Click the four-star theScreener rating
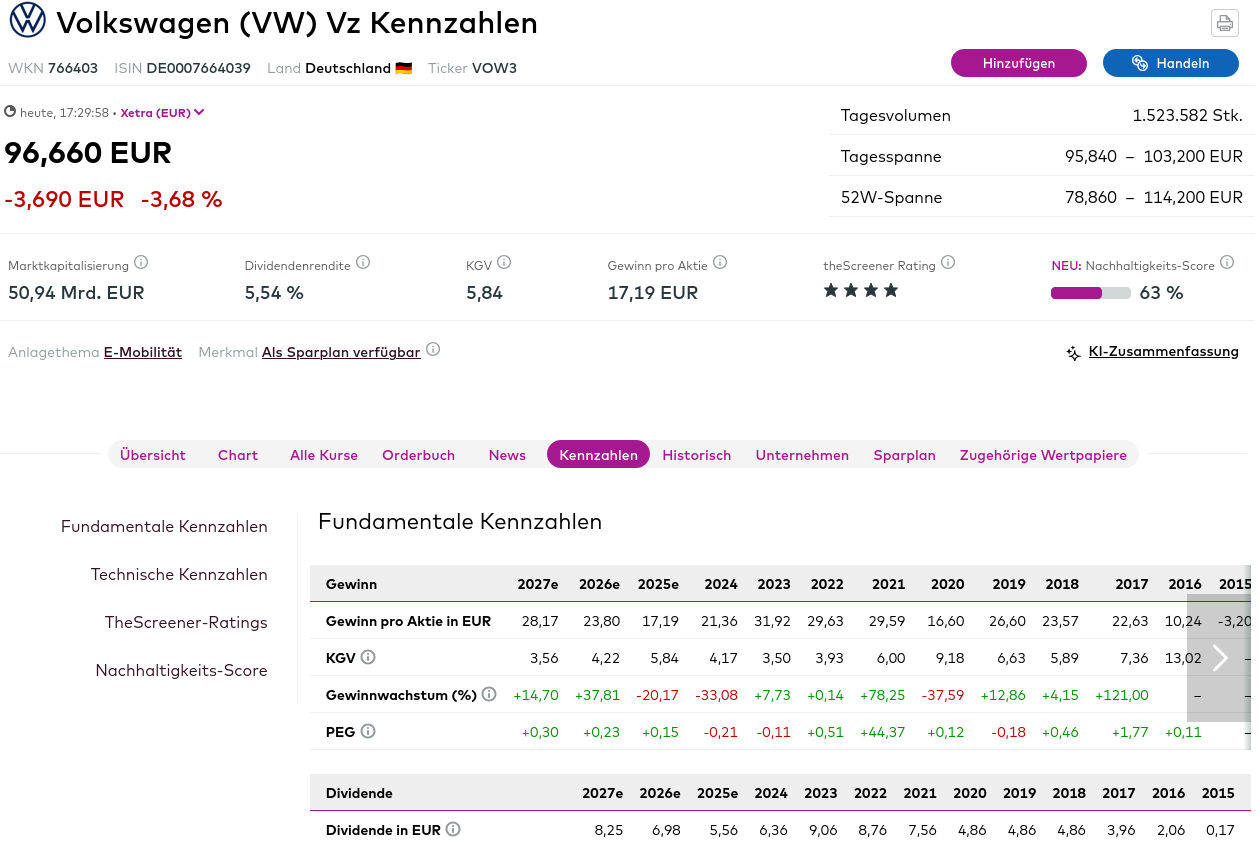This screenshot has width=1260, height=842. click(x=861, y=291)
